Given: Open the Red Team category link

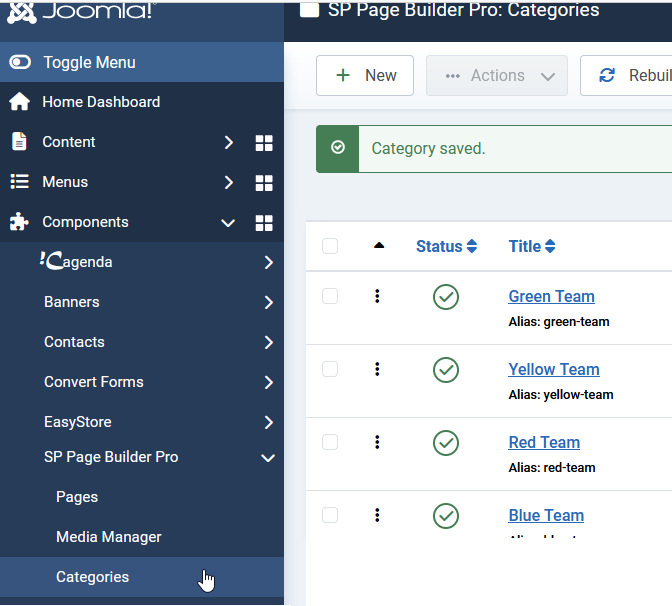Looking at the screenshot, I should [544, 442].
